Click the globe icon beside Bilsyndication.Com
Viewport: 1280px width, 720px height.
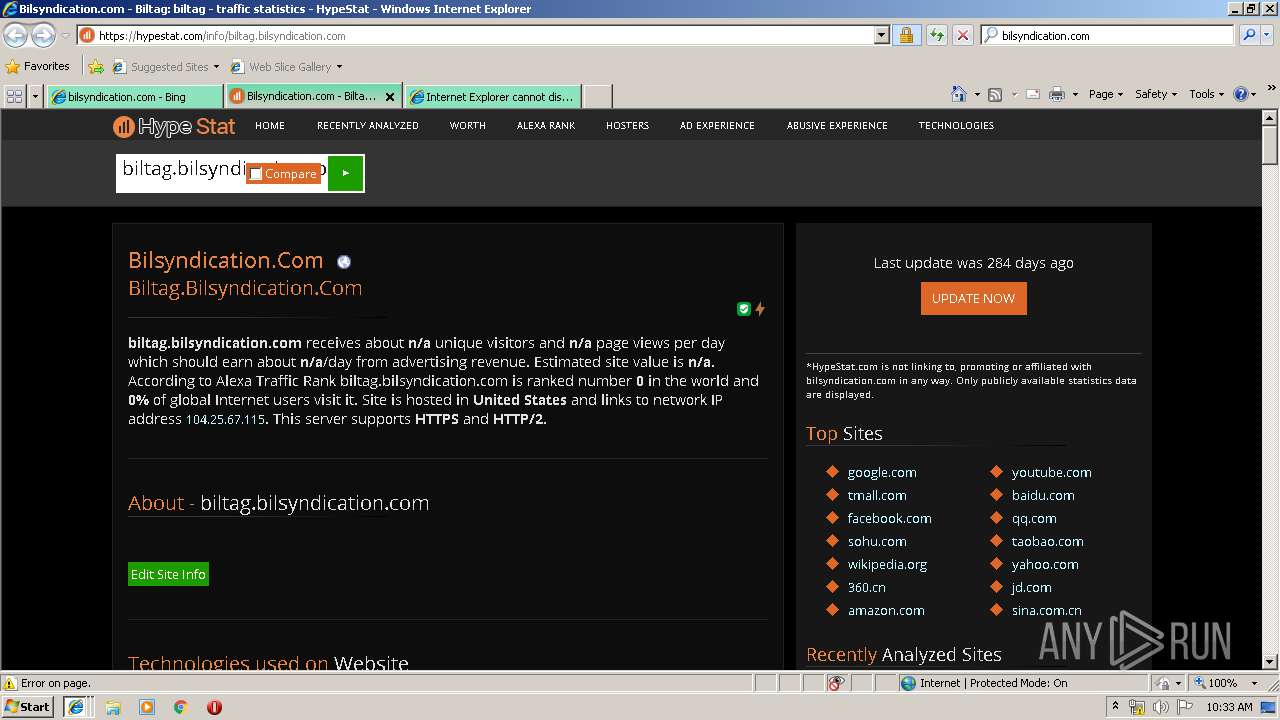coord(344,262)
